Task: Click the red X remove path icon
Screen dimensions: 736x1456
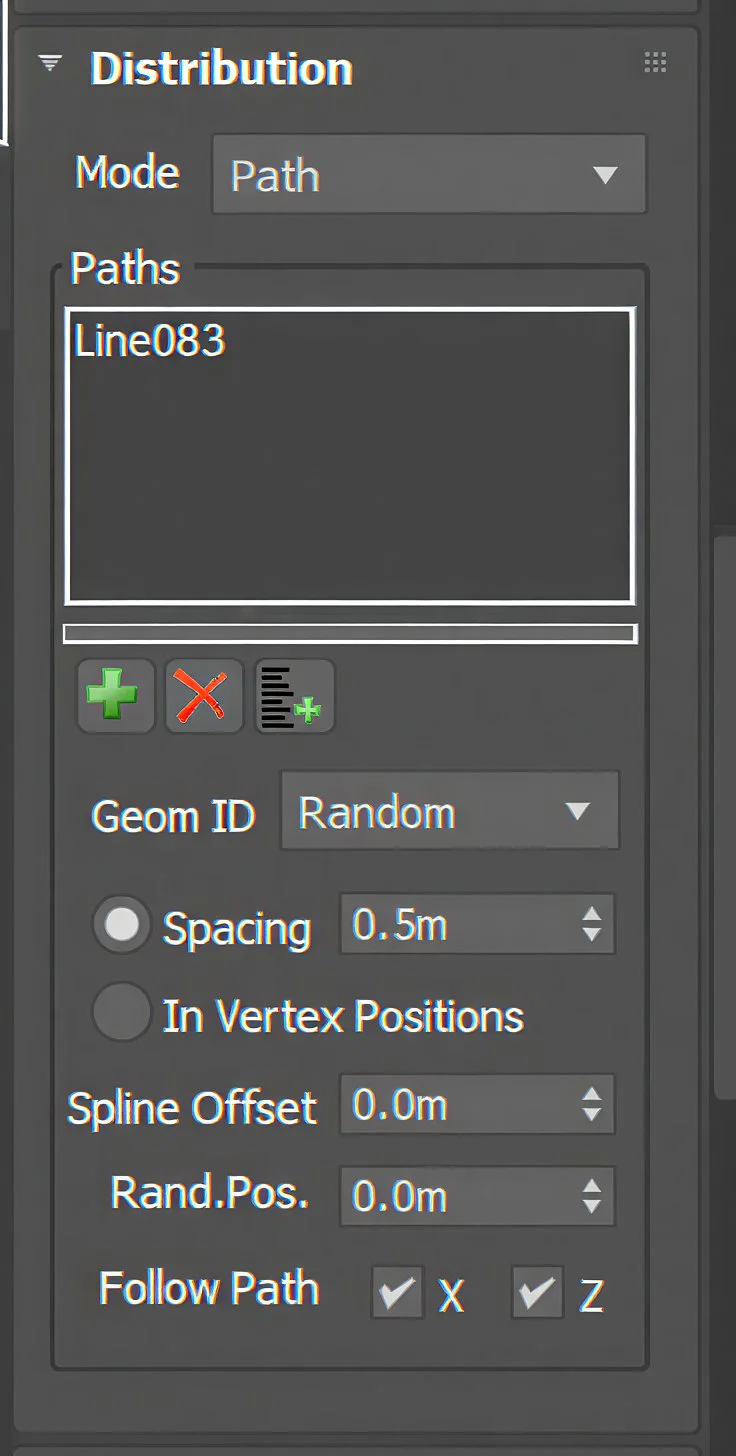Action: (204, 696)
